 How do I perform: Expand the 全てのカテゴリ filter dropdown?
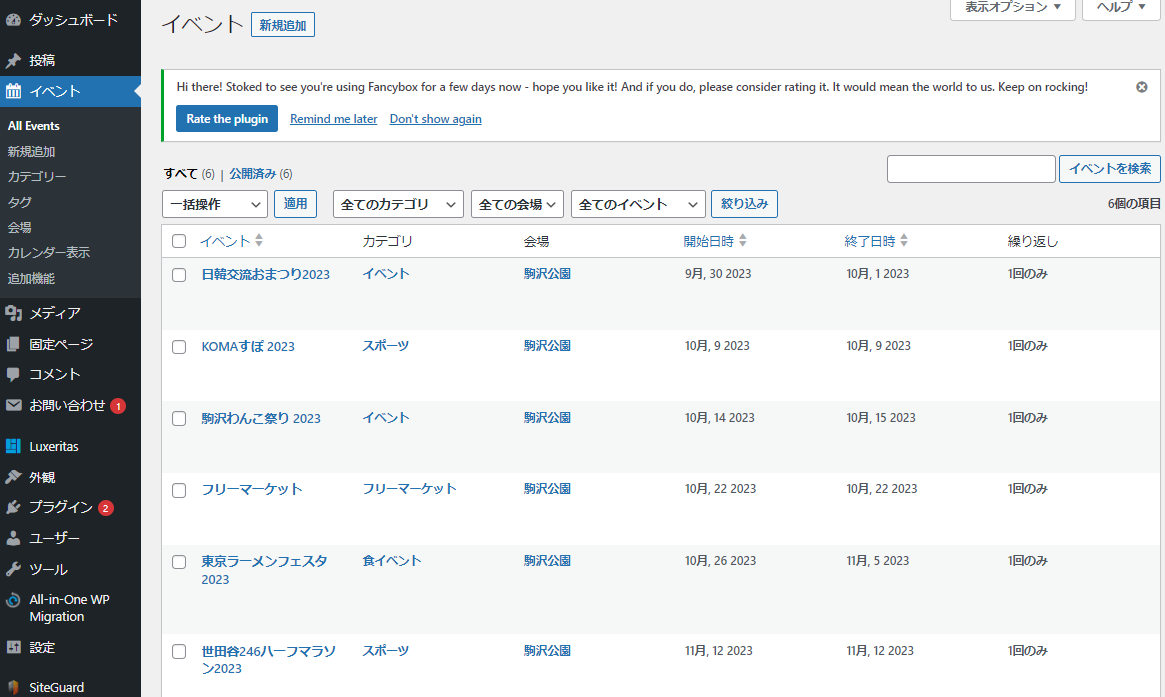point(397,204)
